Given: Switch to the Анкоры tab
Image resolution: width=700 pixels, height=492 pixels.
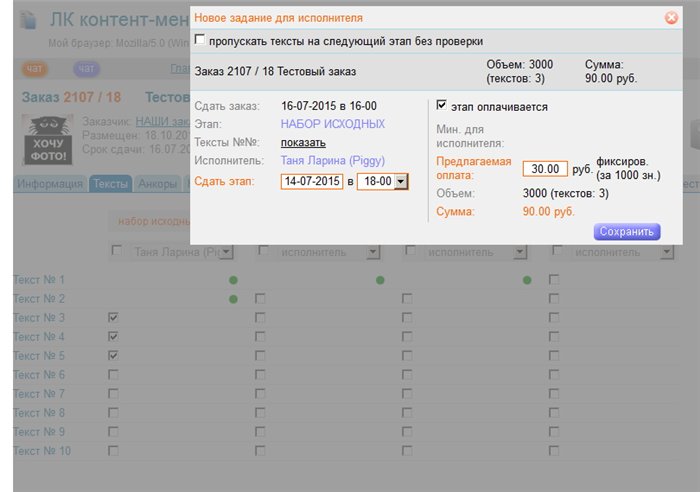Looking at the screenshot, I should [x=157, y=184].
